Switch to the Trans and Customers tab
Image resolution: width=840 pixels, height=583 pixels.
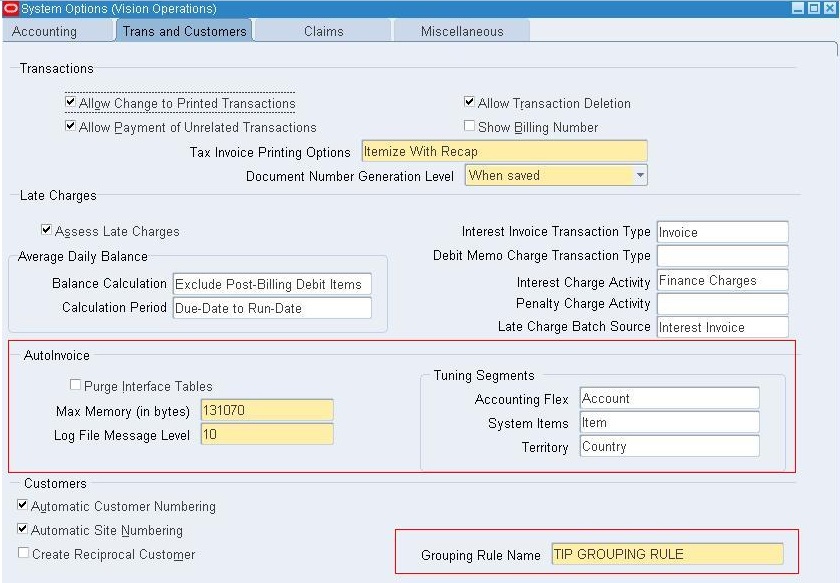coord(183,31)
